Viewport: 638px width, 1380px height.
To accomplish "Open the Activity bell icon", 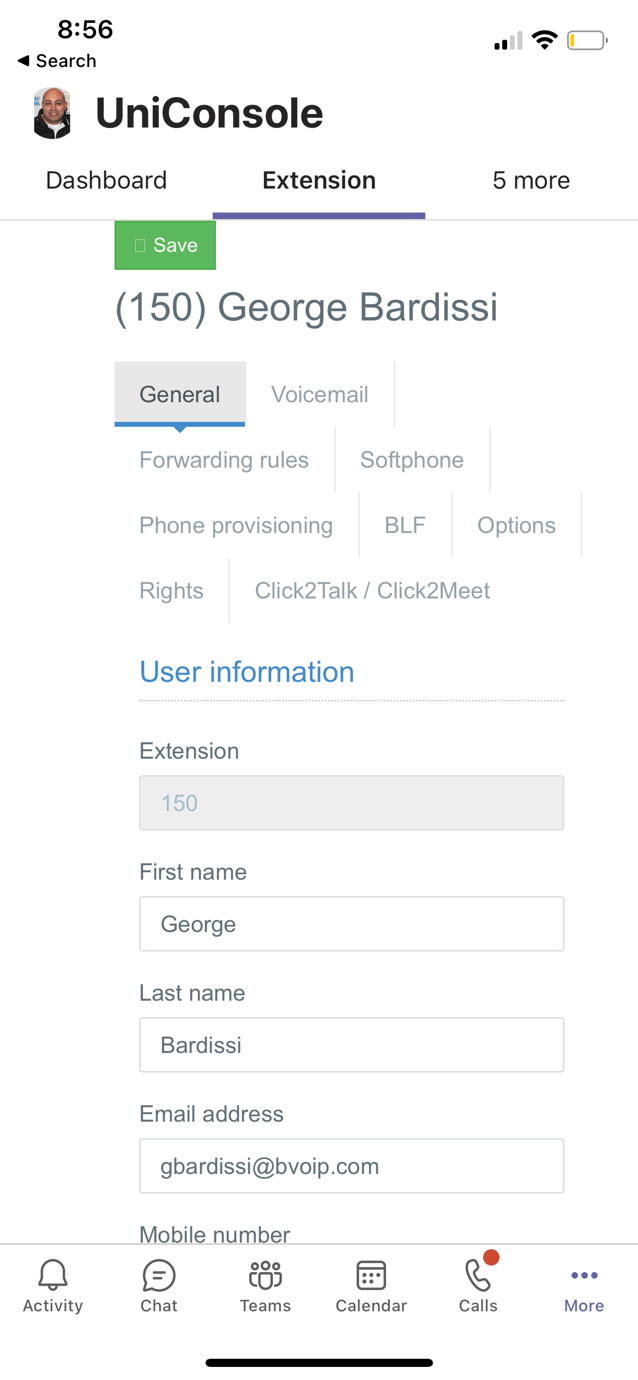I will [x=53, y=1275].
